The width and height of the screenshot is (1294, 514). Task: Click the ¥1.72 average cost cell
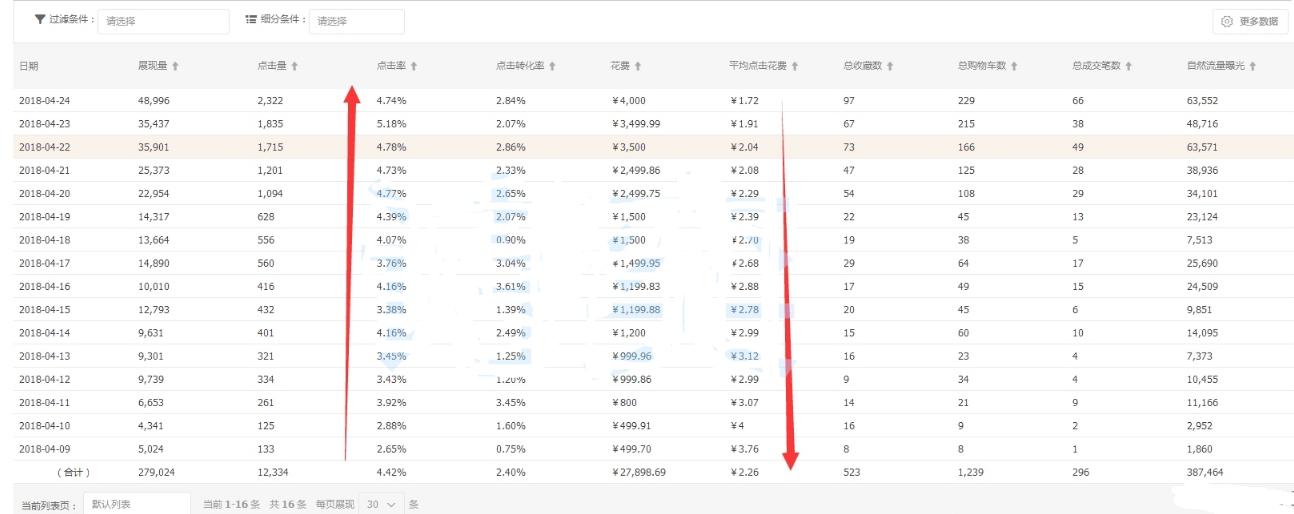coord(745,101)
